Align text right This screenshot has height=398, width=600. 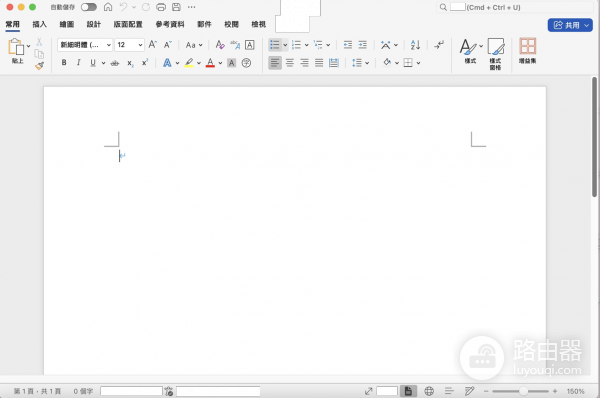304,63
